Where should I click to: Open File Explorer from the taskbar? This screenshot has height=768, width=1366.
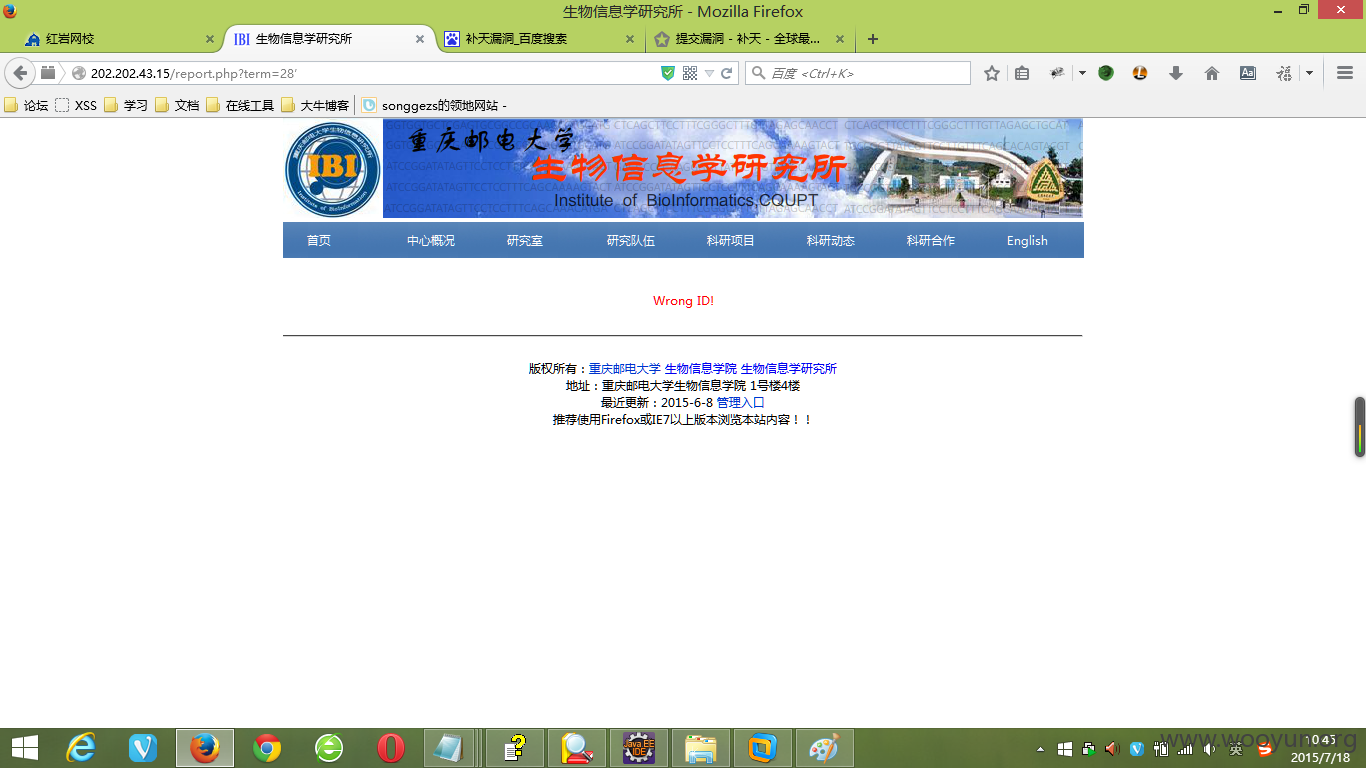[701, 748]
